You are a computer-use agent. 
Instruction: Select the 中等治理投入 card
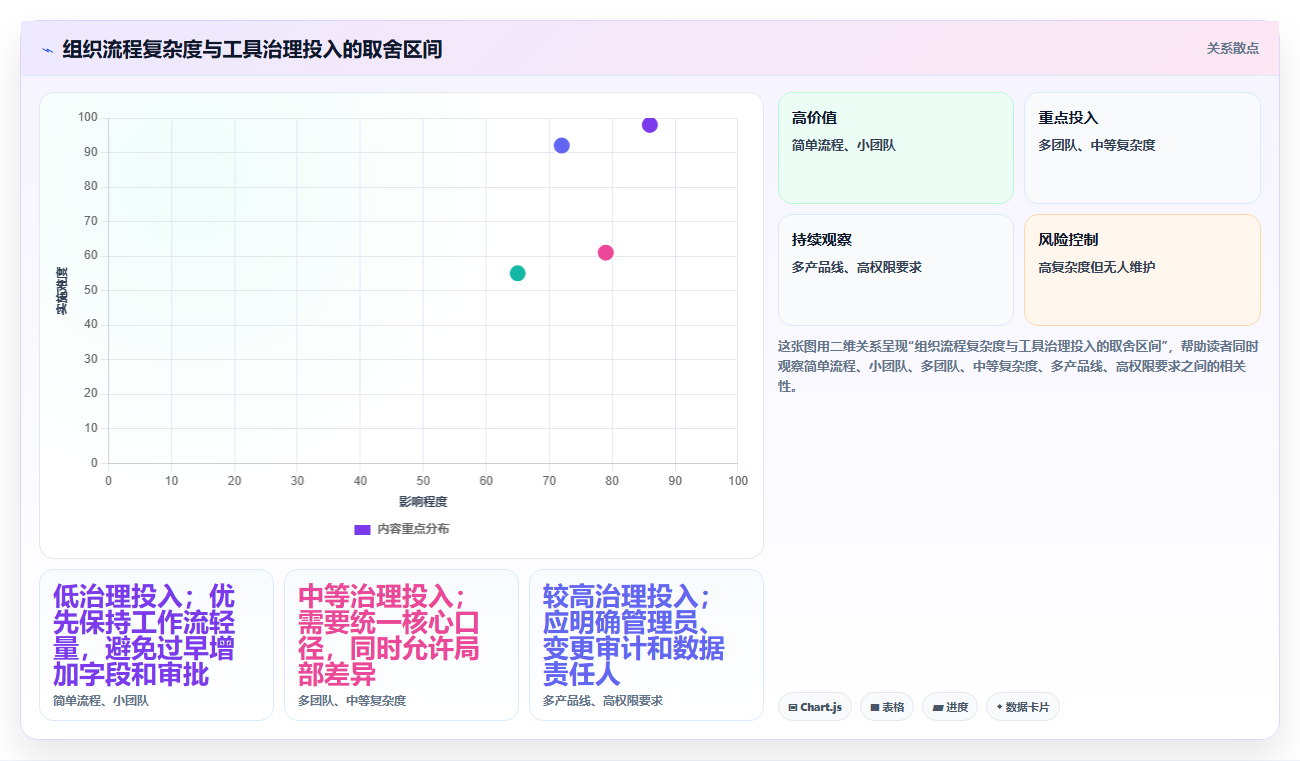point(401,645)
